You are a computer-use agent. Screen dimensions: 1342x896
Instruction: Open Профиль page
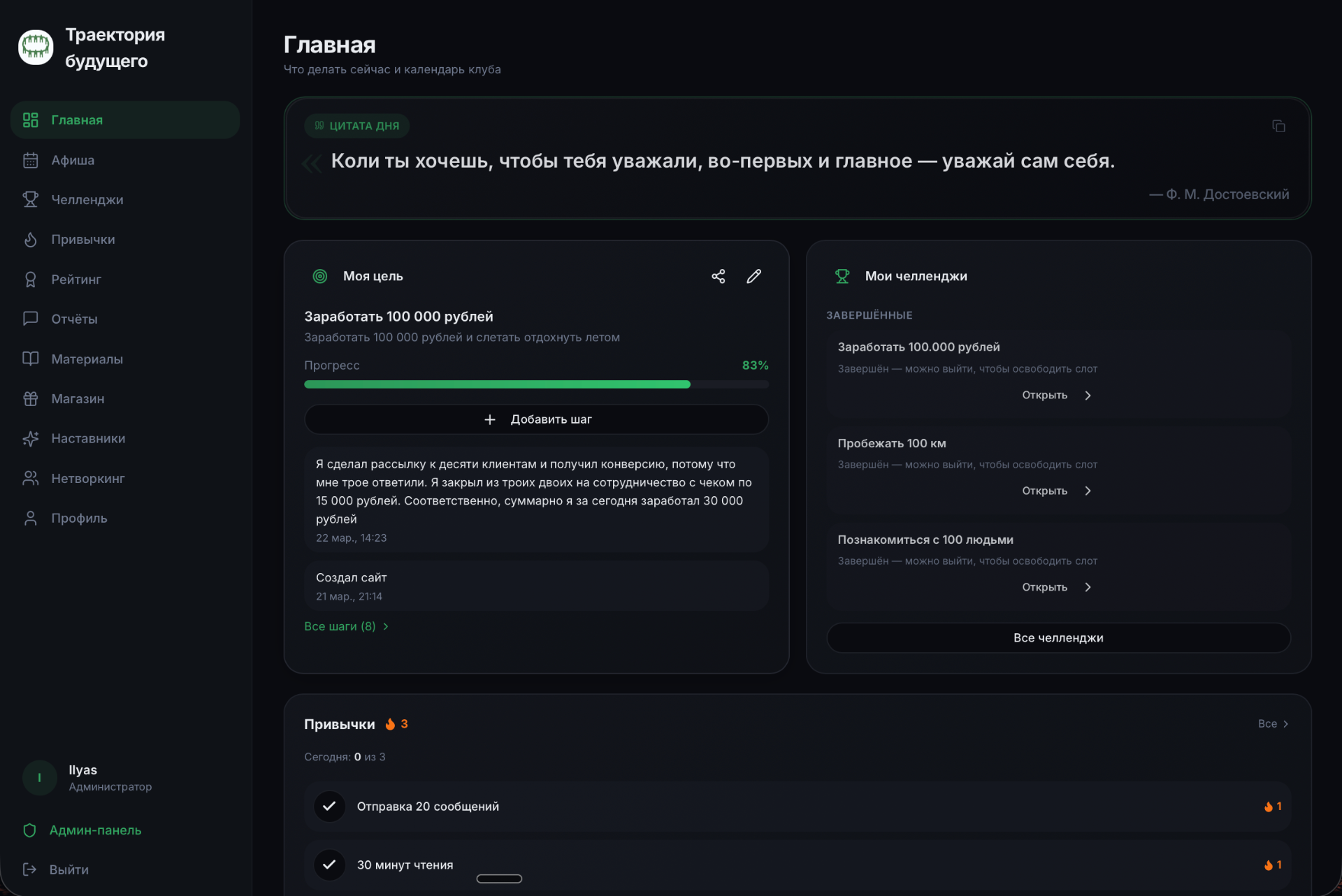pos(125,519)
